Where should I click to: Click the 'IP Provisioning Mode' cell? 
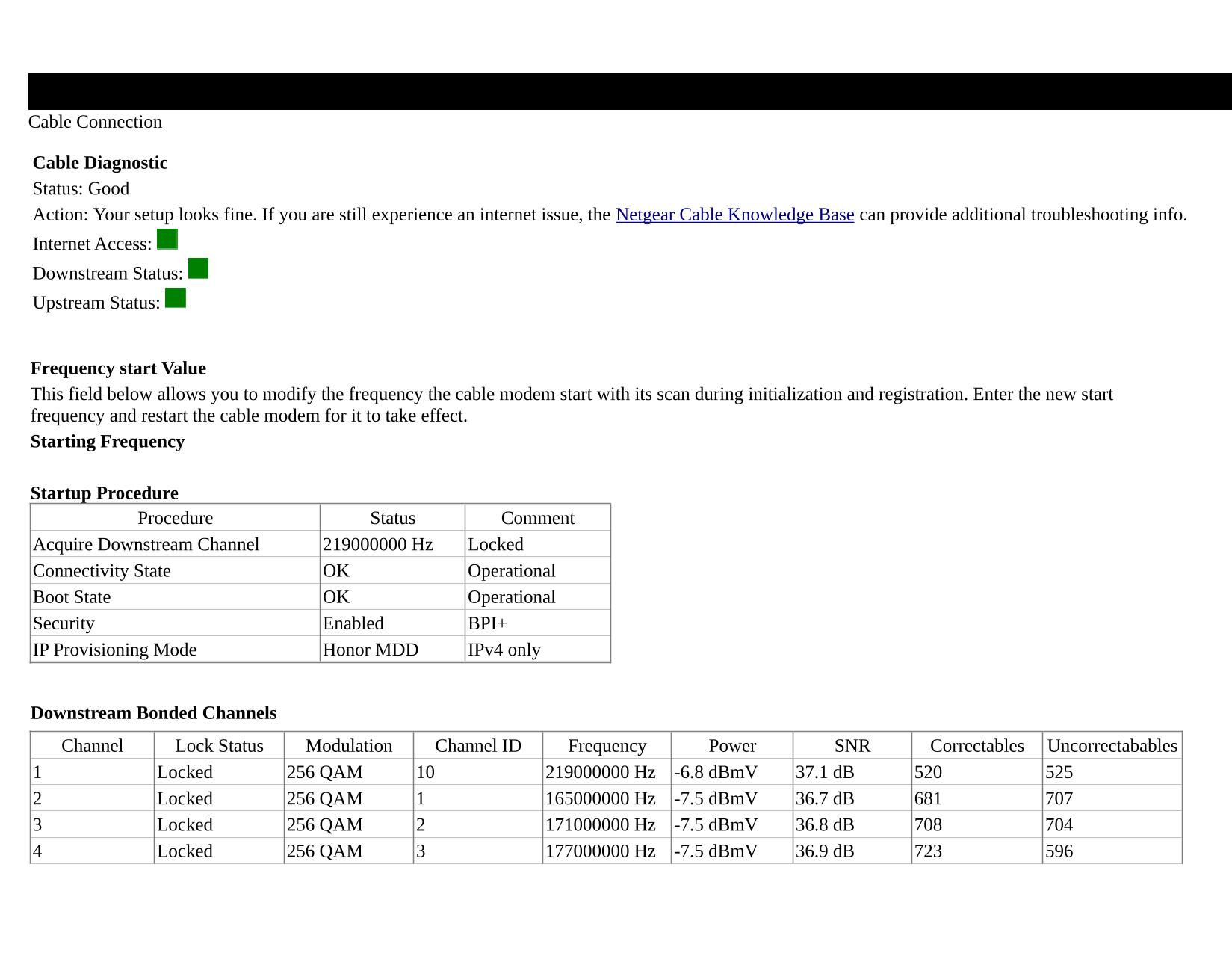176,650
